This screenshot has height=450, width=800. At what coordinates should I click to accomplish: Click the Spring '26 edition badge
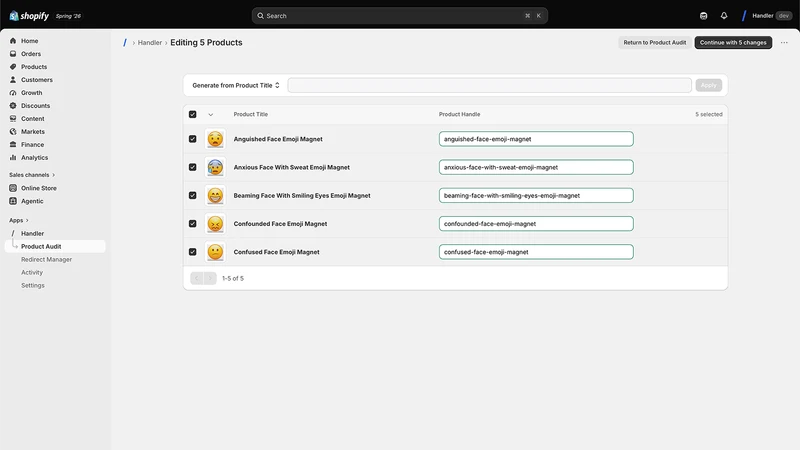pyautogui.click(x=68, y=16)
